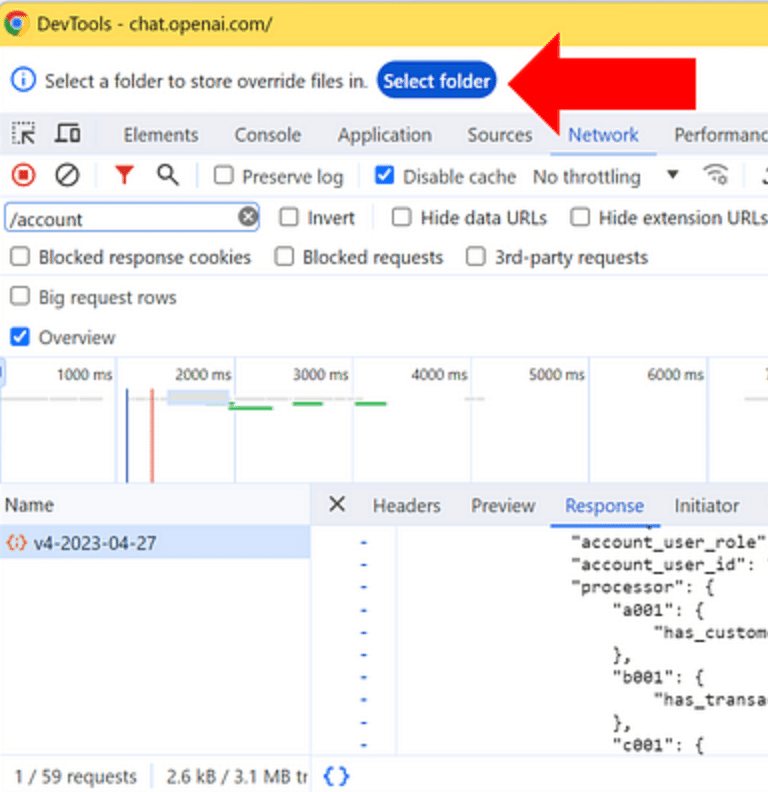The height and width of the screenshot is (792, 768).
Task: Toggle the device toolbar icon
Action: 67,134
